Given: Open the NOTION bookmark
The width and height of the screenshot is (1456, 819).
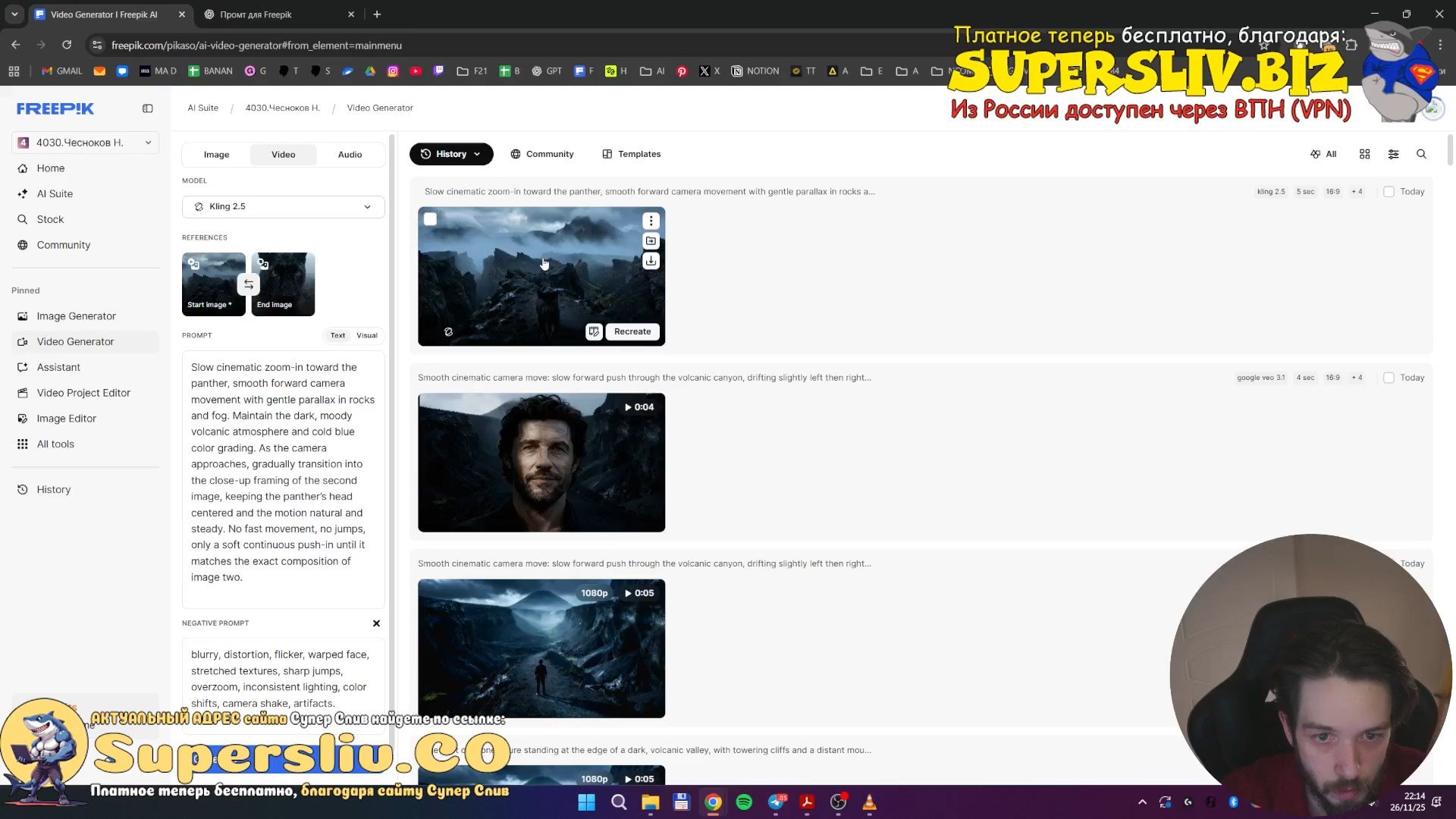Looking at the screenshot, I should click(755, 71).
